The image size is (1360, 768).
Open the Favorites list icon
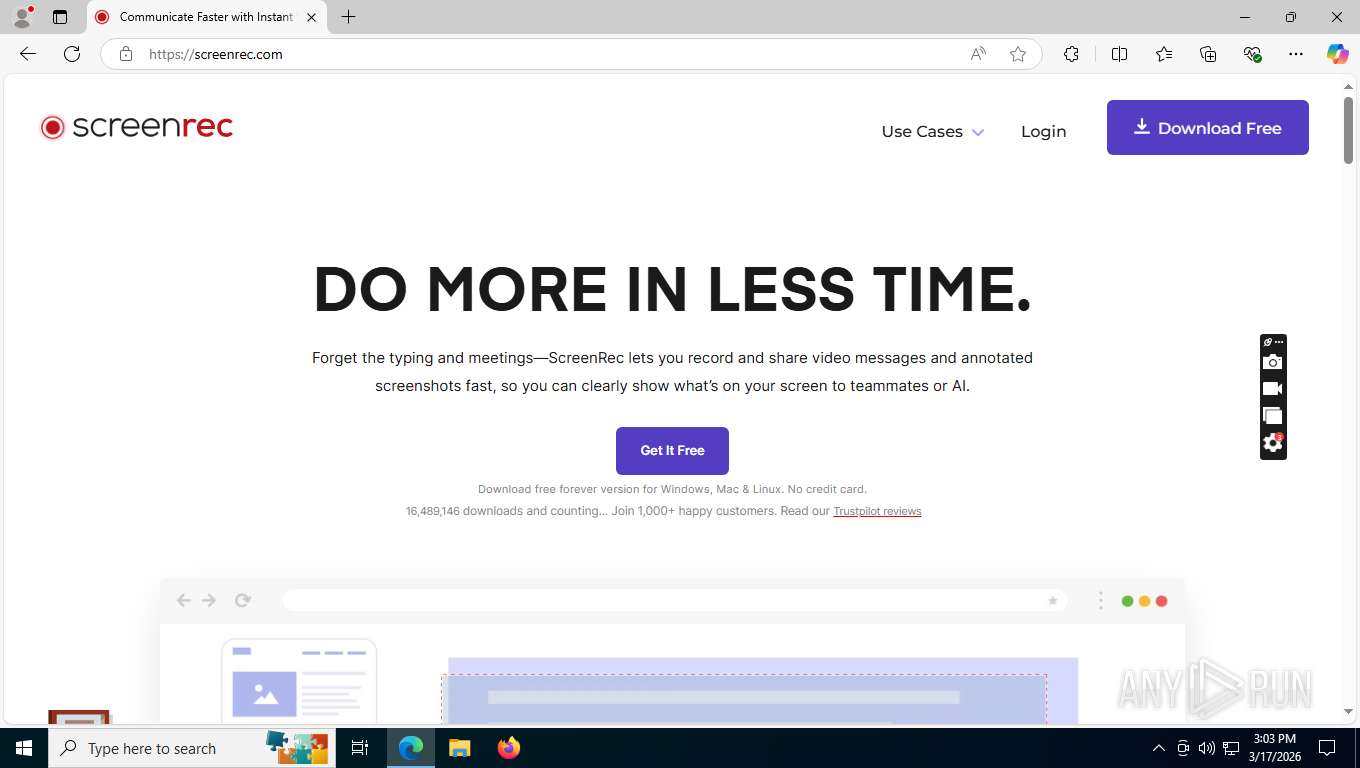point(1164,54)
